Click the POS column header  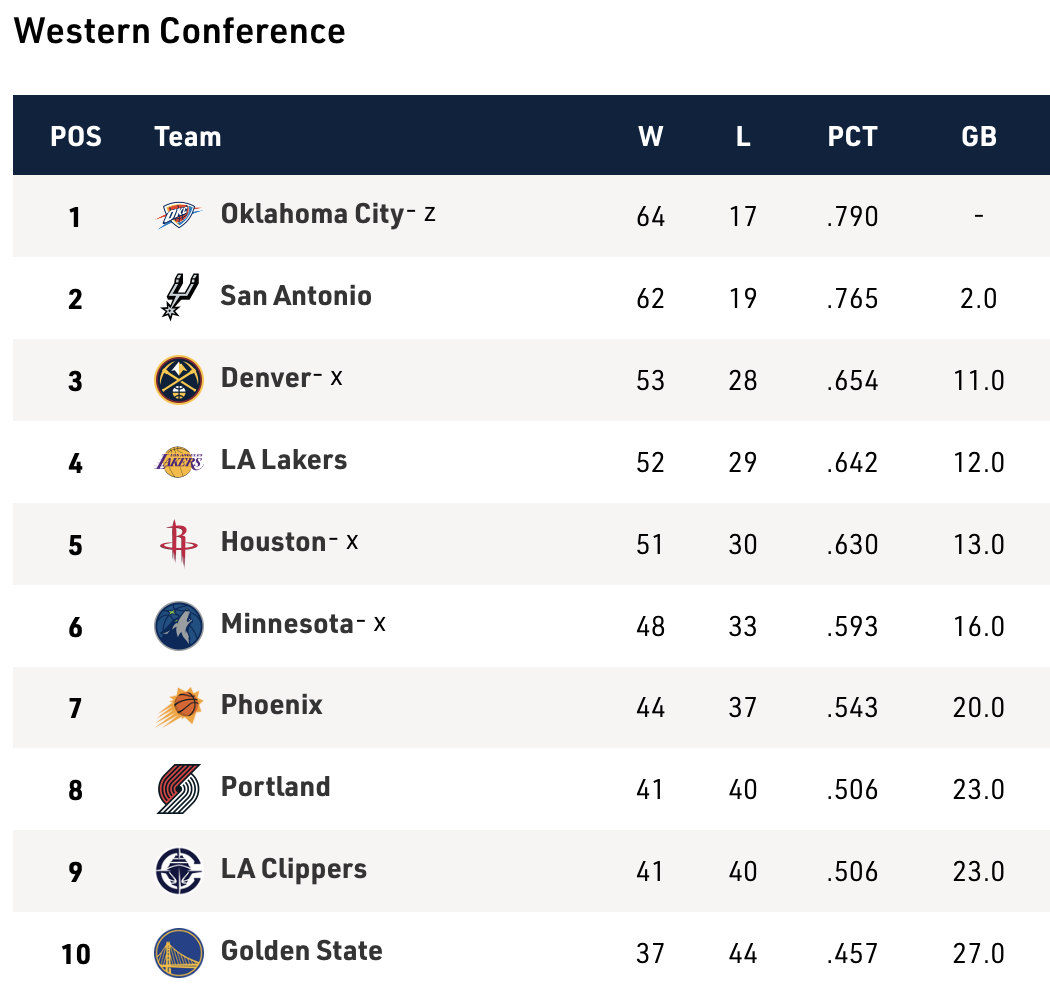[x=76, y=136]
